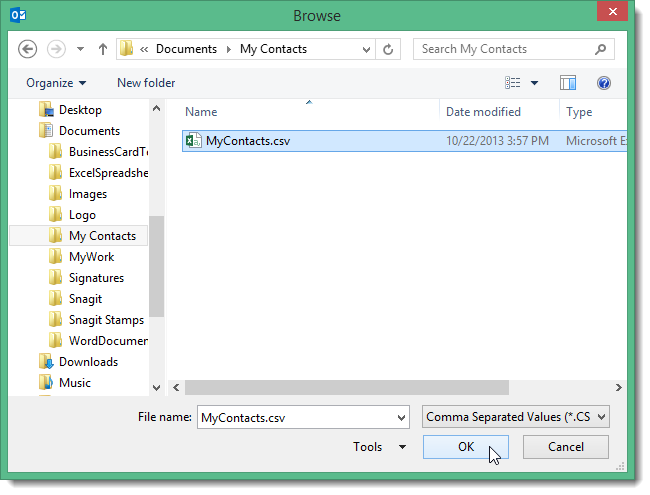Image resolution: width=650 pixels, height=495 pixels.
Task: Click the change view icon
Action: (513, 83)
